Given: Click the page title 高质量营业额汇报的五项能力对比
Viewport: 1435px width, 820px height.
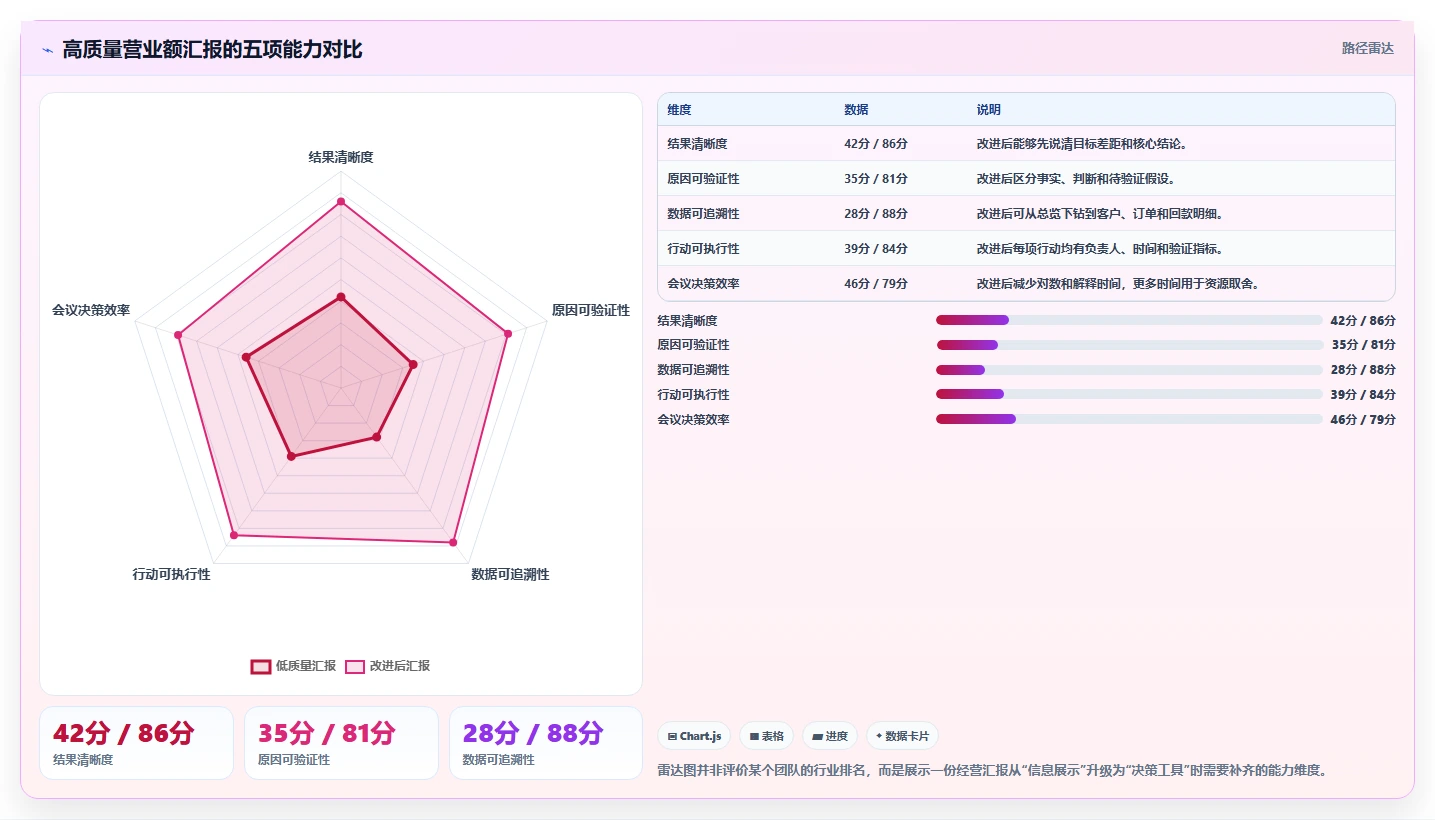Looking at the screenshot, I should click(x=212, y=49).
